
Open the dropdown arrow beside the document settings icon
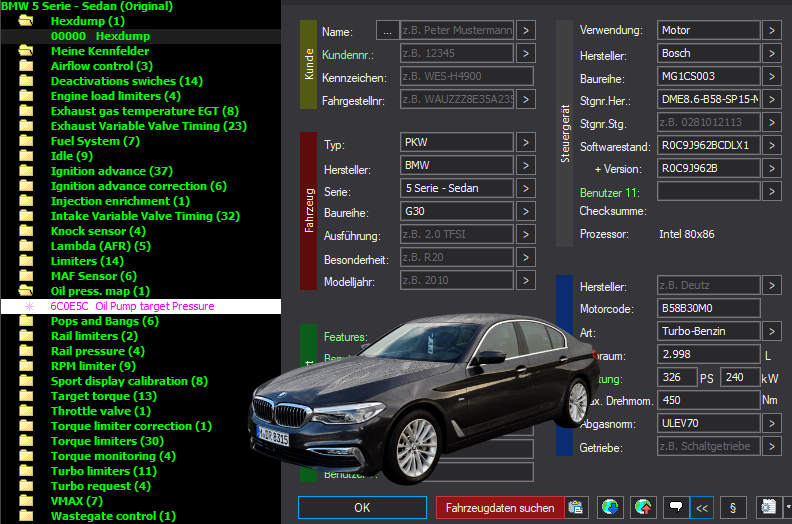pyautogui.click(x=788, y=507)
